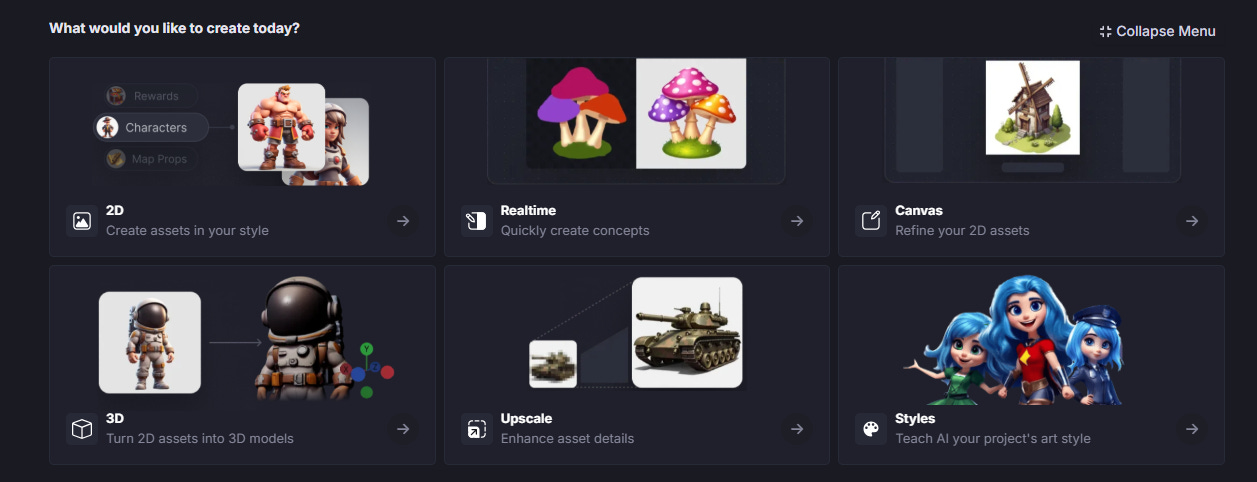Open Realtime via its arrow icon

pyautogui.click(x=797, y=221)
